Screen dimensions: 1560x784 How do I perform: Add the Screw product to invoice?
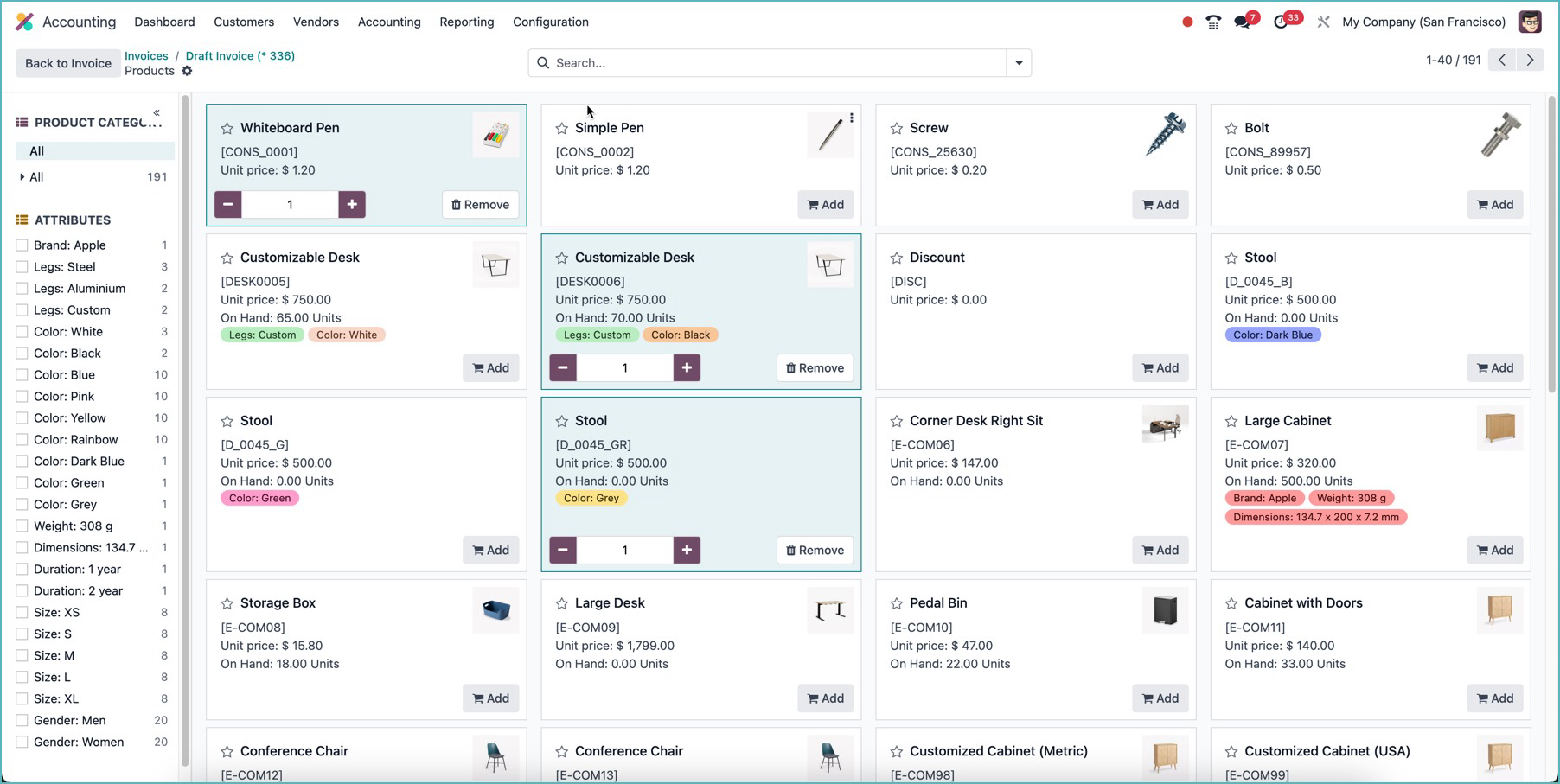point(1160,205)
